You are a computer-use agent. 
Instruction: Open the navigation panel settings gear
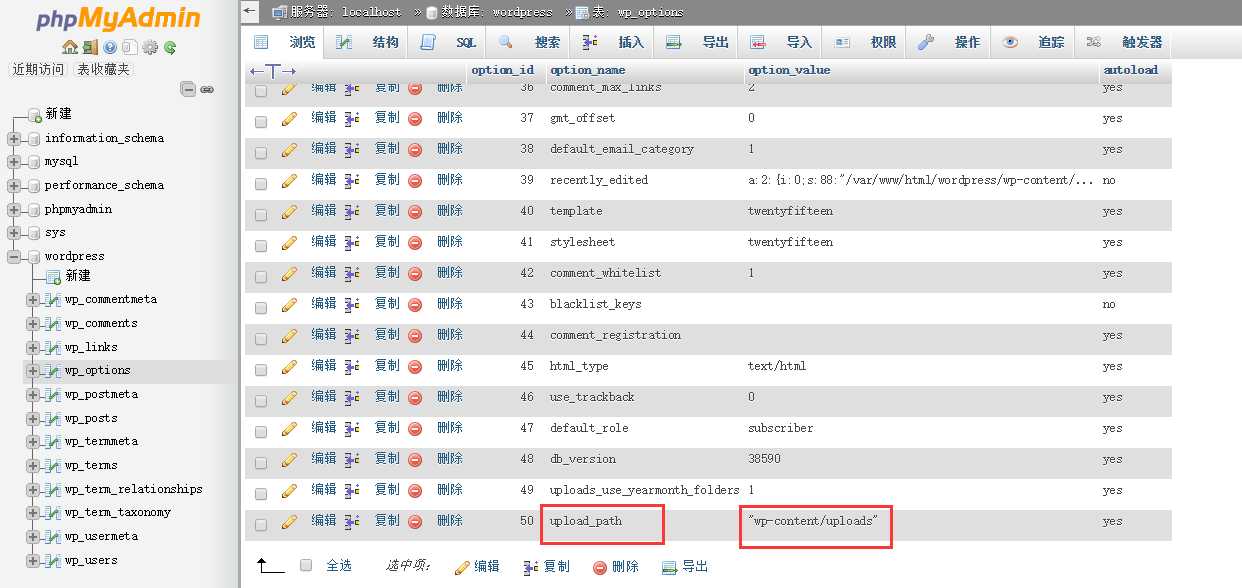150,47
